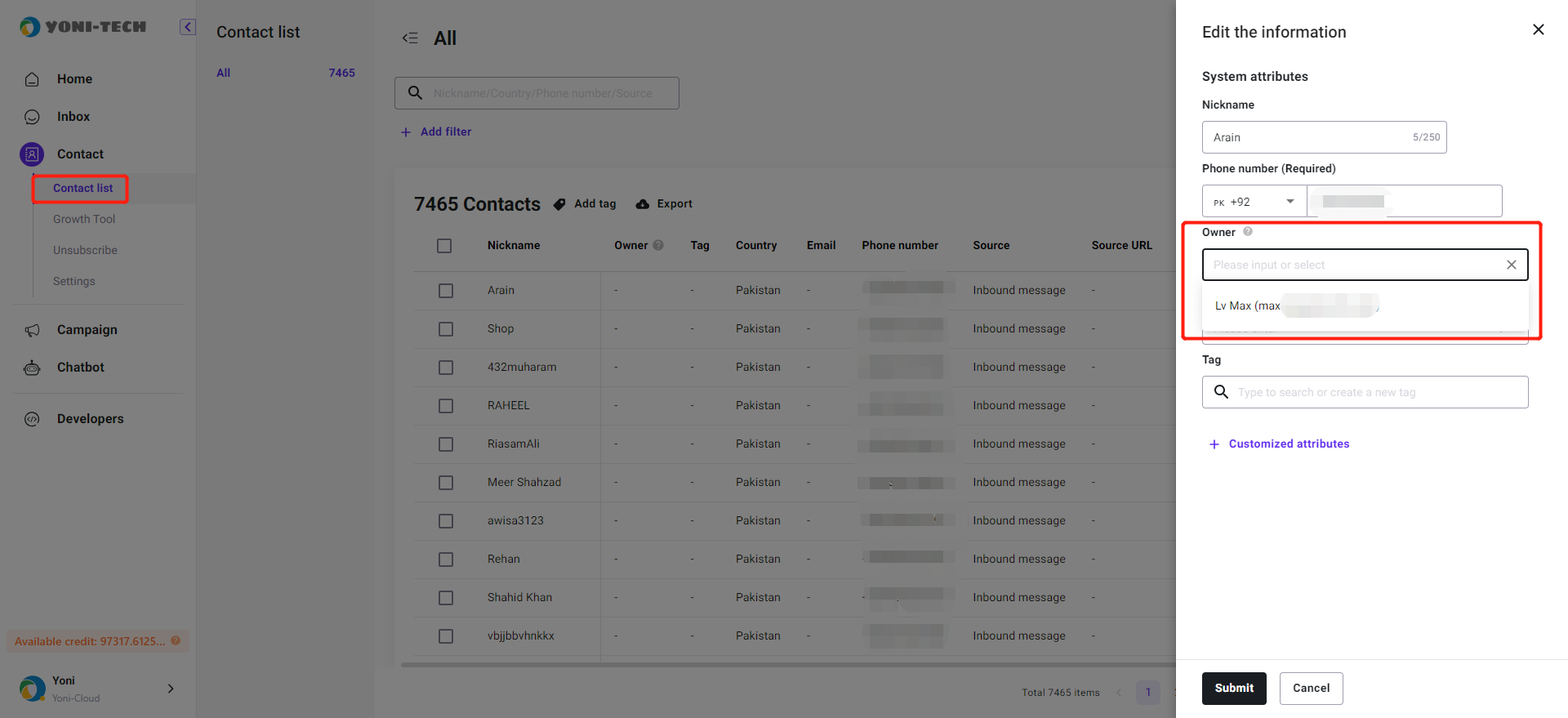Check the box for 432muharam

point(446,368)
